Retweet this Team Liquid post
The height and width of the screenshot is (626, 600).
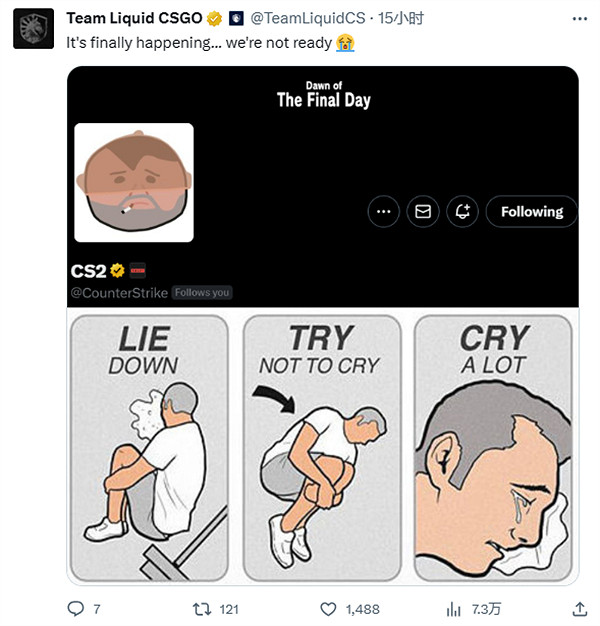tap(201, 608)
